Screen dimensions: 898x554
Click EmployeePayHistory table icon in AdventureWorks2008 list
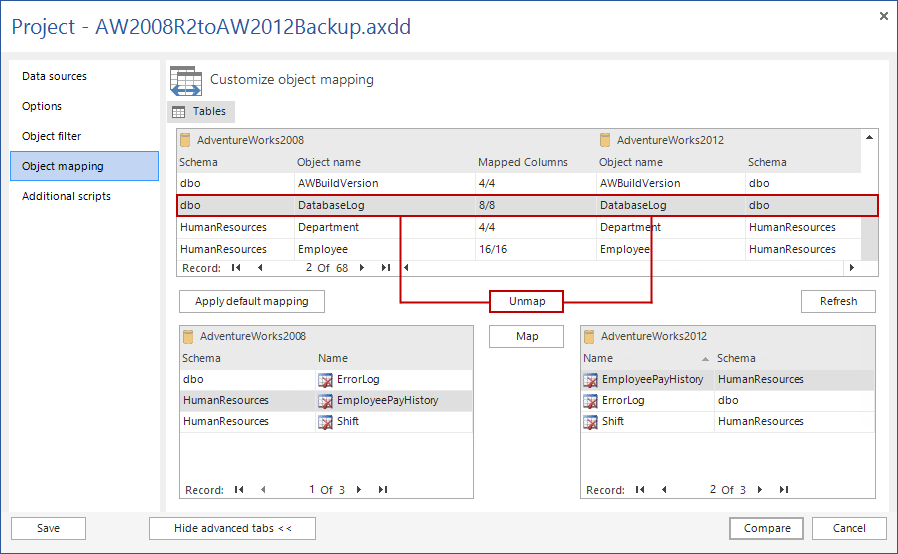[x=325, y=401]
